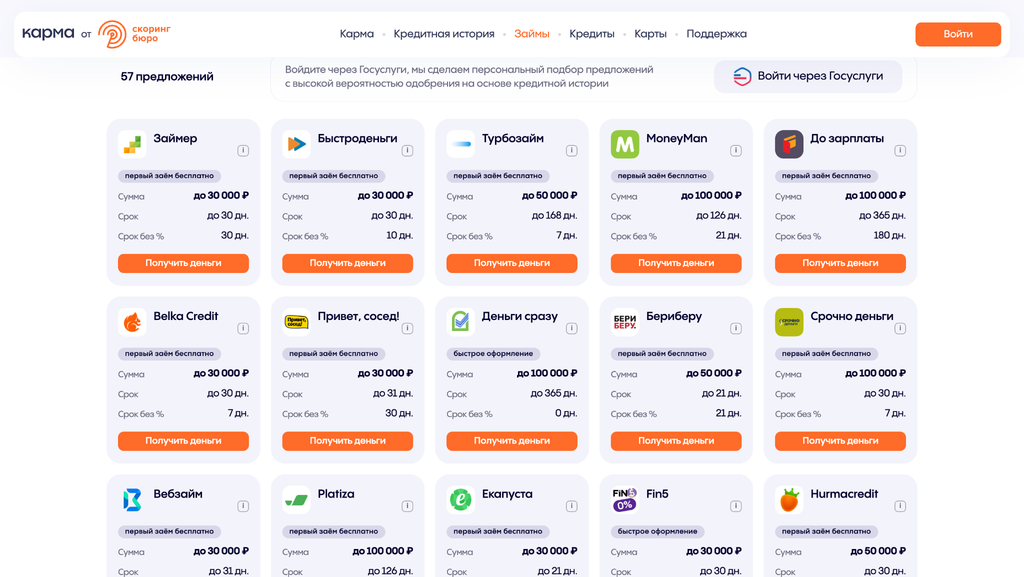Open Кредитная история in navigation

point(444,34)
